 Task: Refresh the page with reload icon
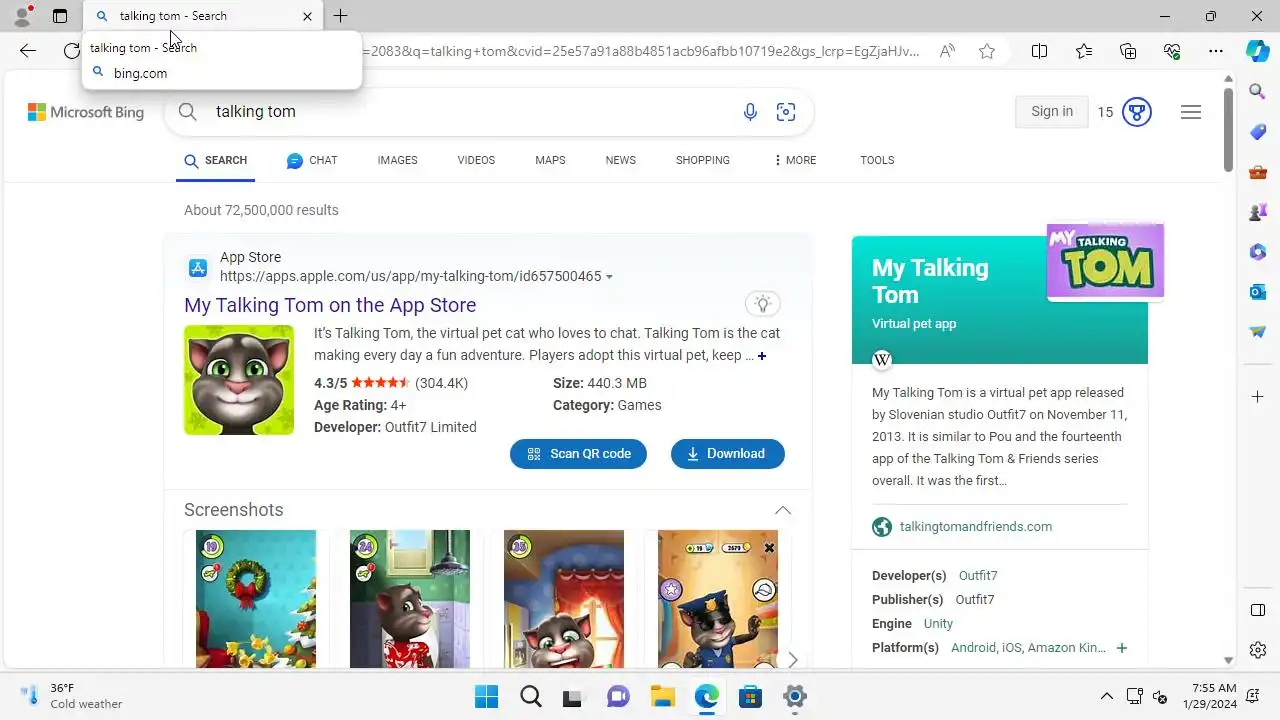71,51
